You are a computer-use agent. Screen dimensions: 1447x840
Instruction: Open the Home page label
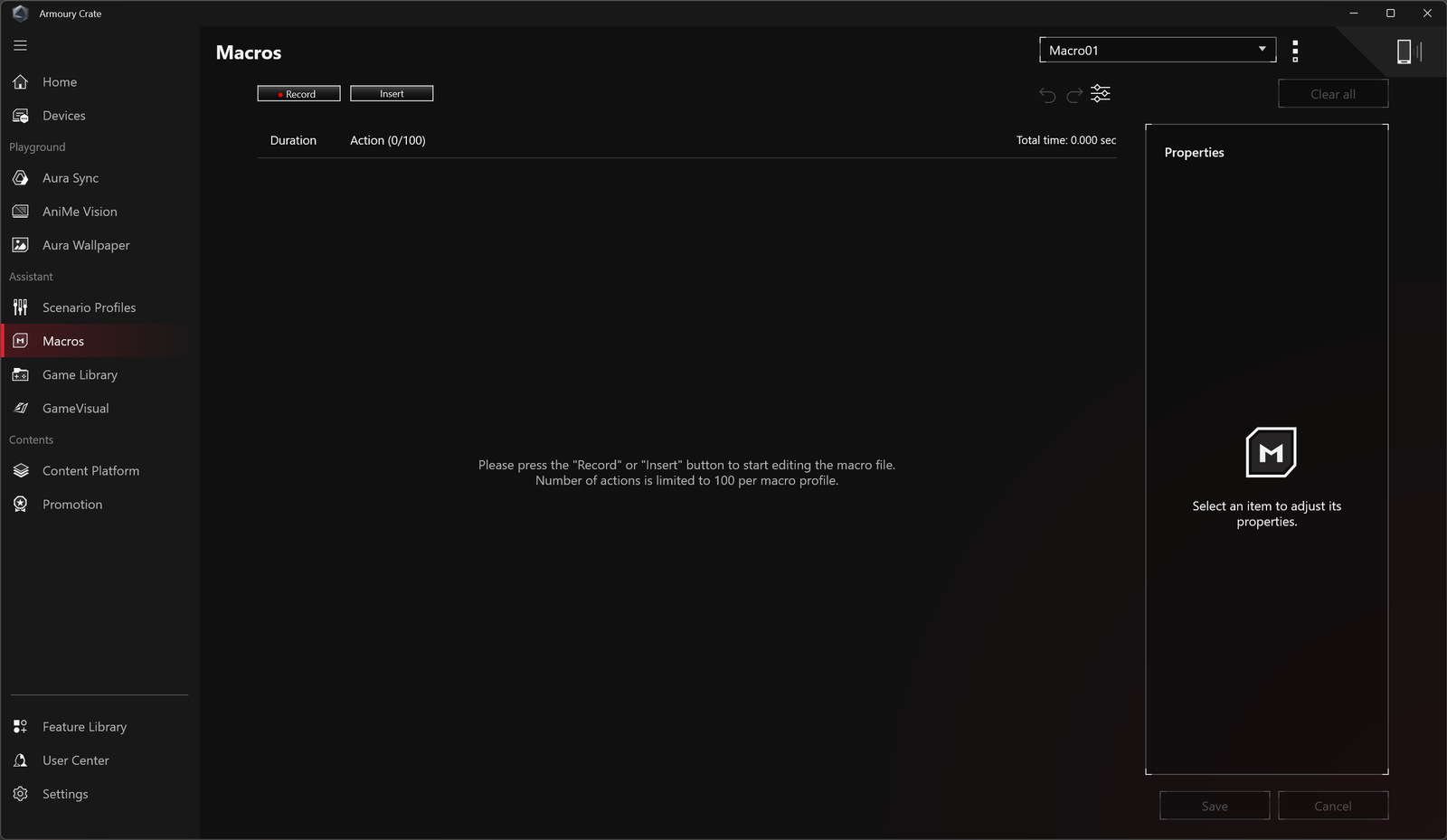tap(60, 82)
